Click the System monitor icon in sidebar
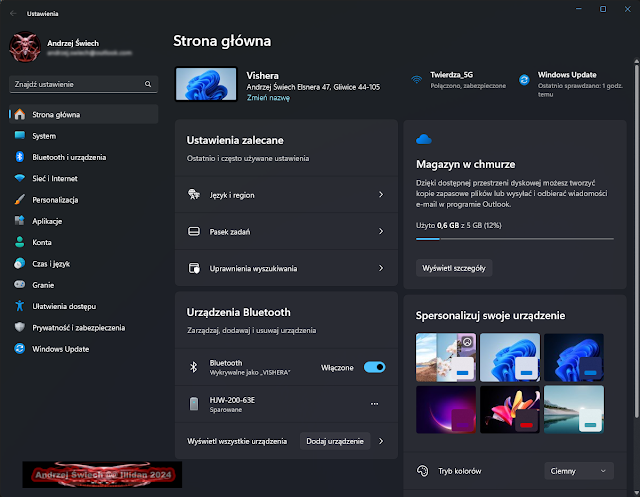Viewport: 640px width, 497px height. pos(20,135)
